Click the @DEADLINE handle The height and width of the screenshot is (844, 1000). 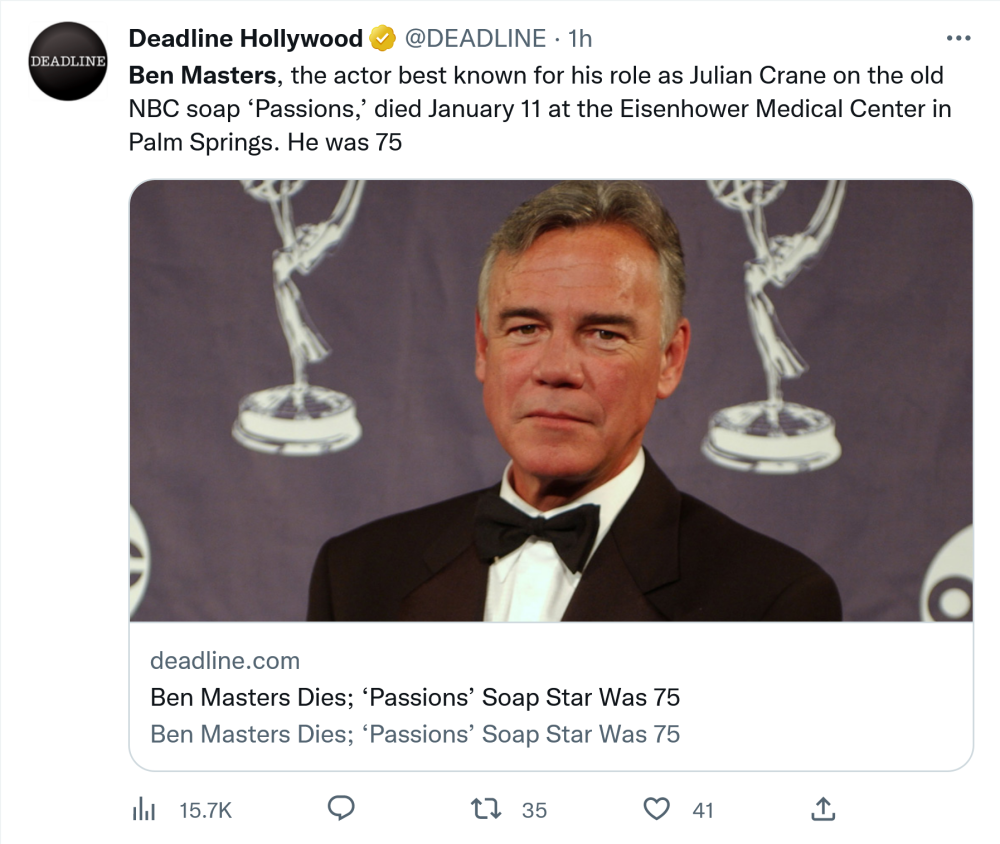click(474, 39)
